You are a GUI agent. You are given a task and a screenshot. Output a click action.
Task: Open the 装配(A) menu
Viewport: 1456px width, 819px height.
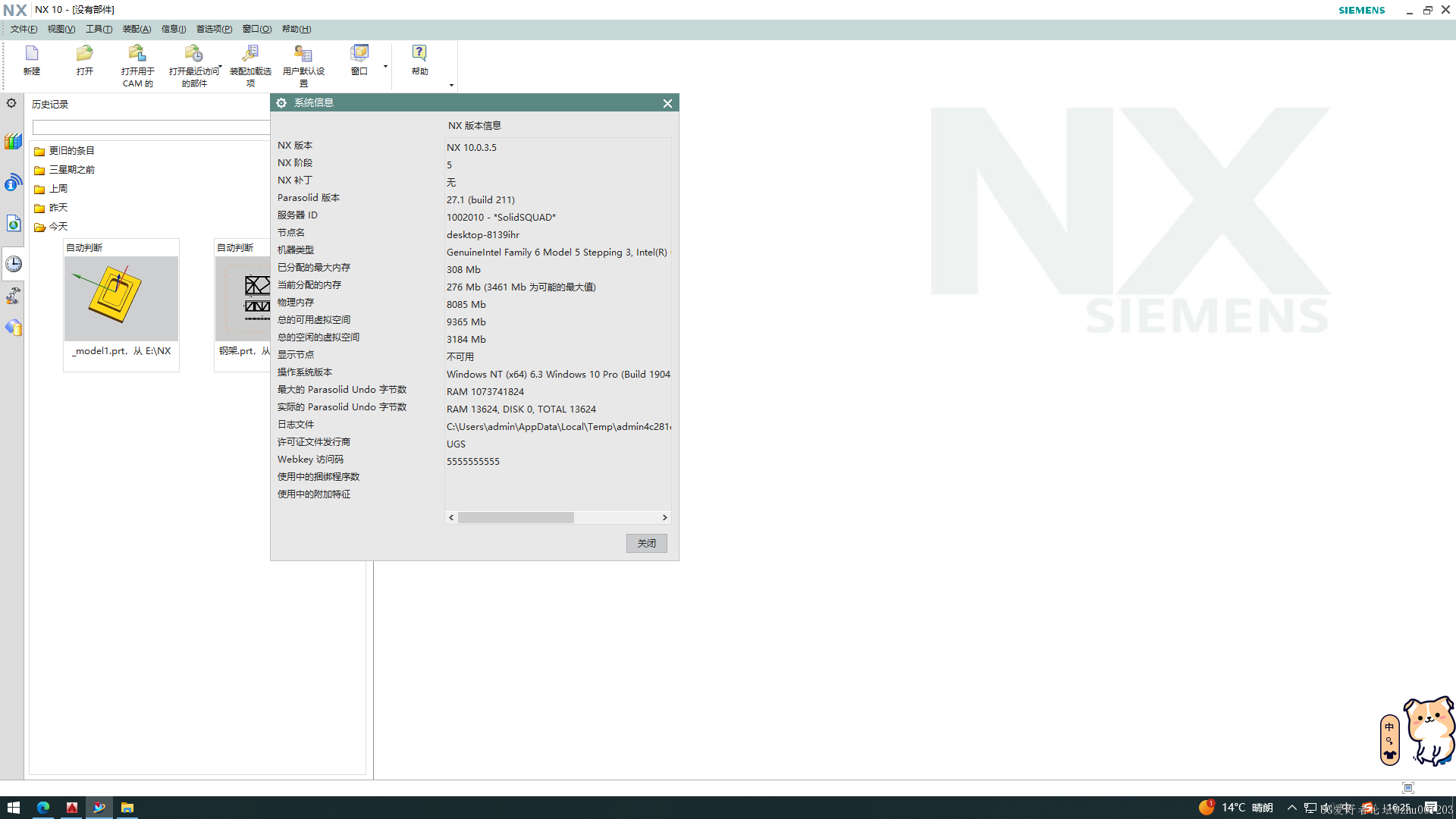click(x=136, y=29)
